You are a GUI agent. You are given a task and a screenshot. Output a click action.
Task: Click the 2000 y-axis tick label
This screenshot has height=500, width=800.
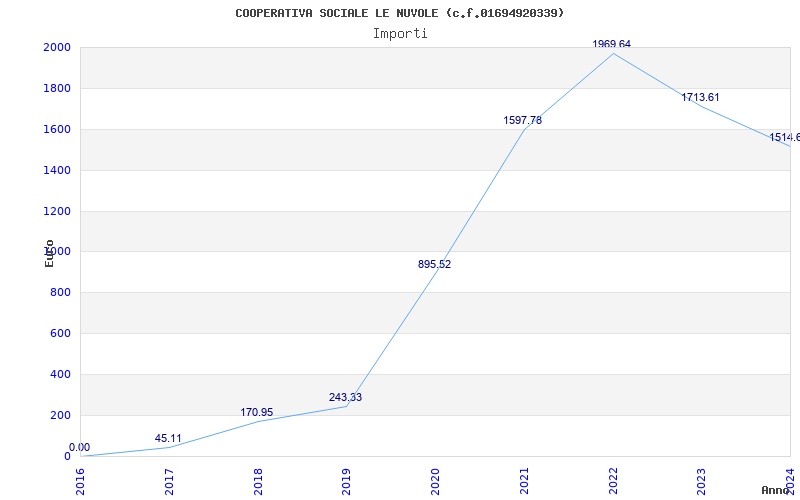pyautogui.click(x=57, y=47)
